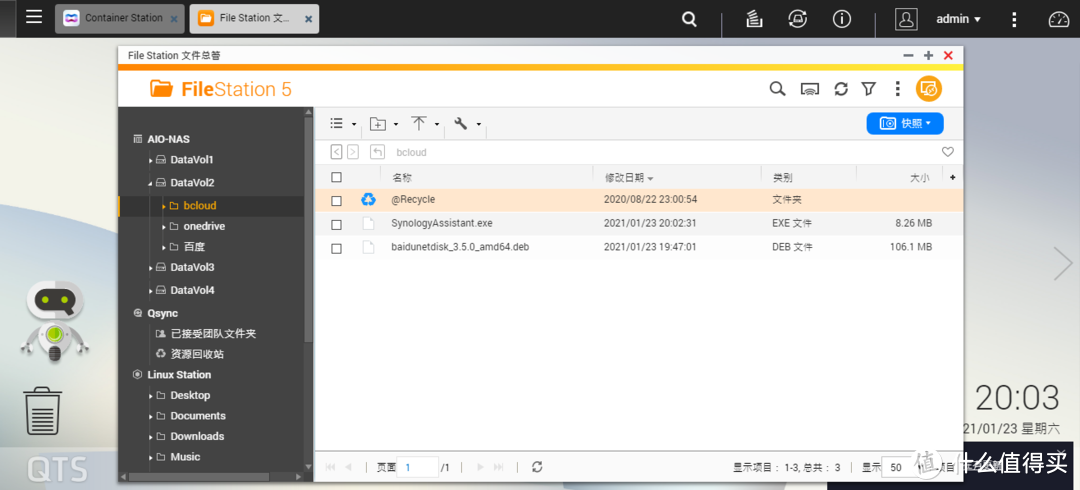Close the Container Station tab
Viewport: 1080px width, 490px height.
174,20
